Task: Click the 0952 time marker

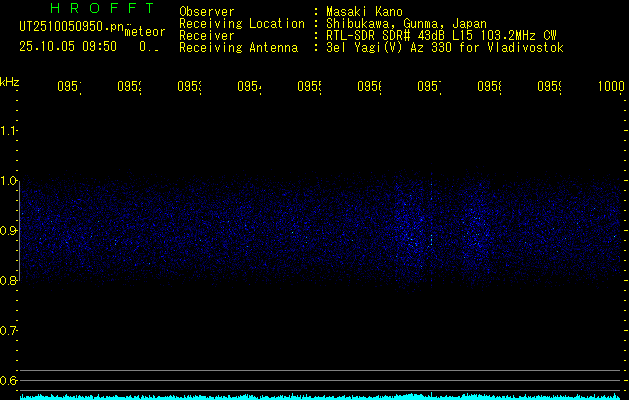Action: point(129,86)
